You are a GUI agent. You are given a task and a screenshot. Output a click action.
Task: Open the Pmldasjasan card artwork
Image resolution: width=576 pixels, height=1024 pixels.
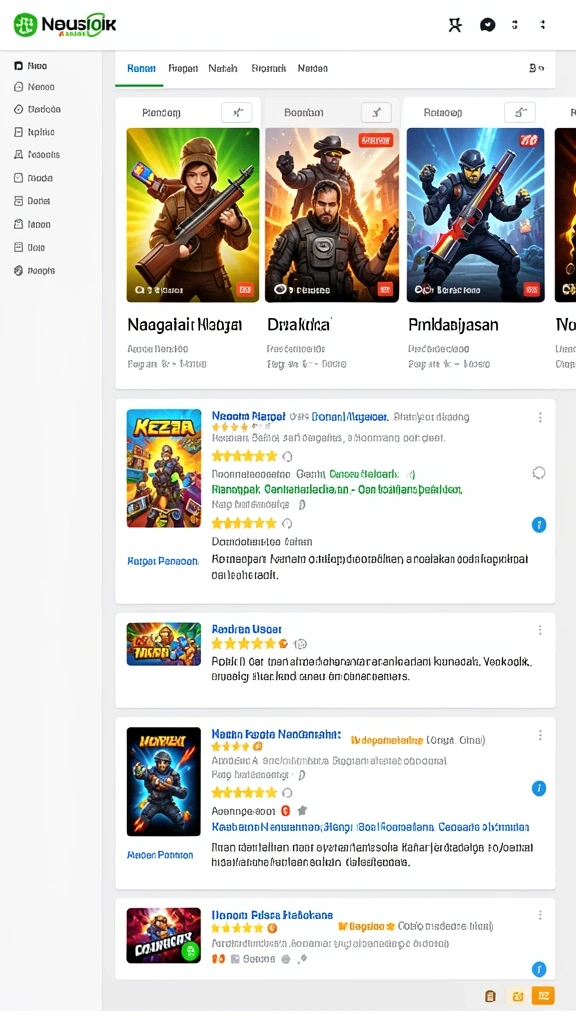475,215
